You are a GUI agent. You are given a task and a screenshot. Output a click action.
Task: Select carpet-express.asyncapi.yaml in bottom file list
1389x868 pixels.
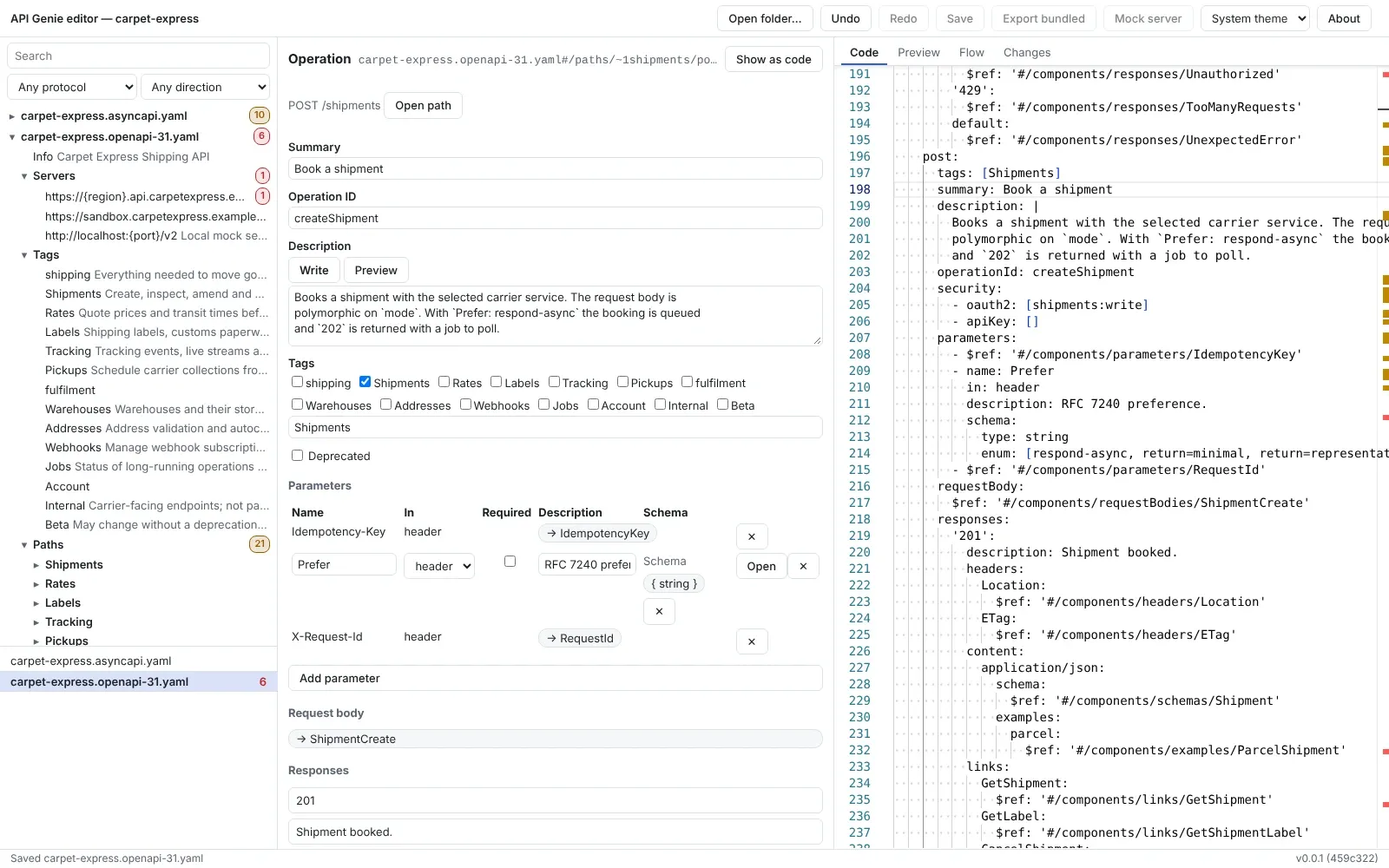click(x=138, y=661)
